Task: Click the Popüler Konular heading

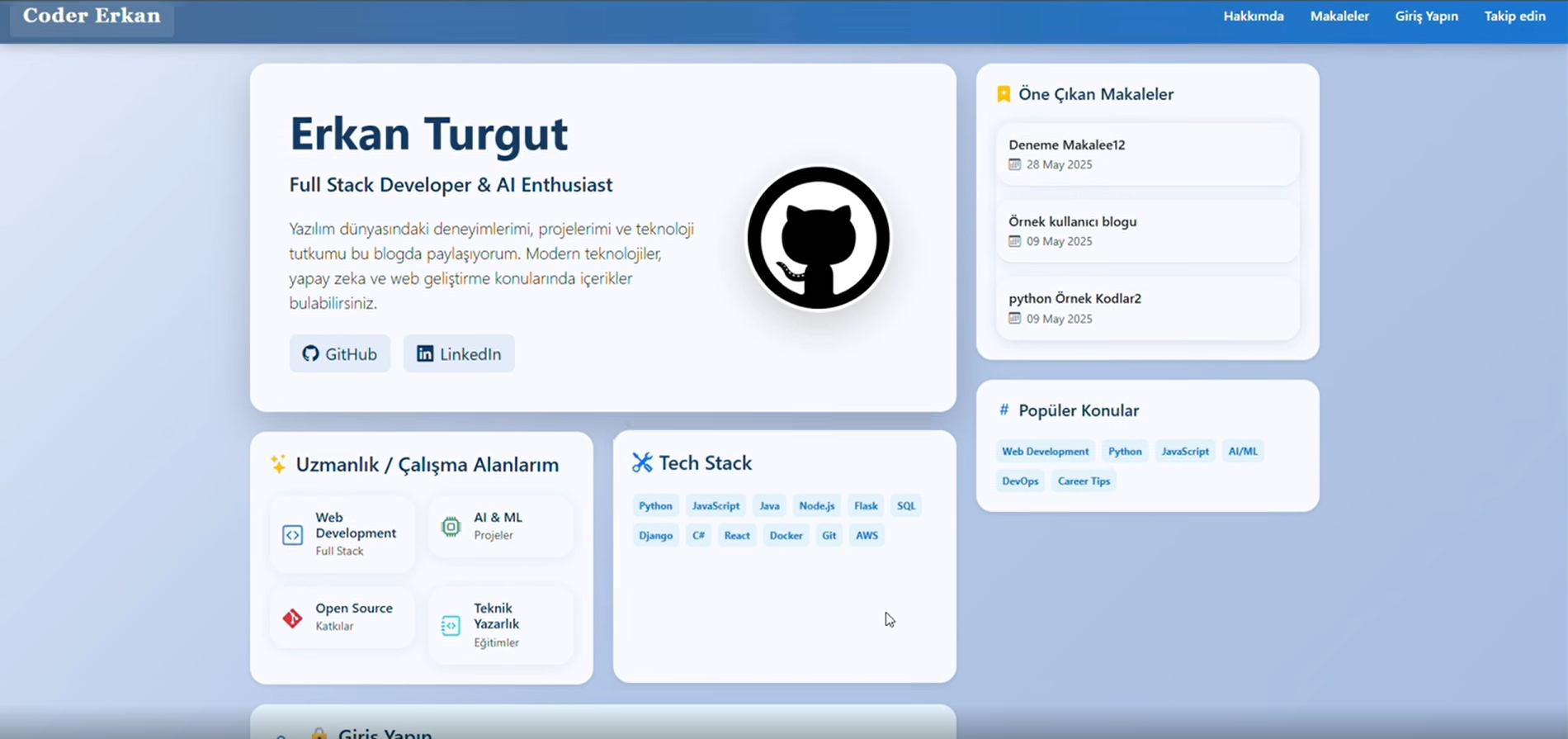Action: 1078,410
